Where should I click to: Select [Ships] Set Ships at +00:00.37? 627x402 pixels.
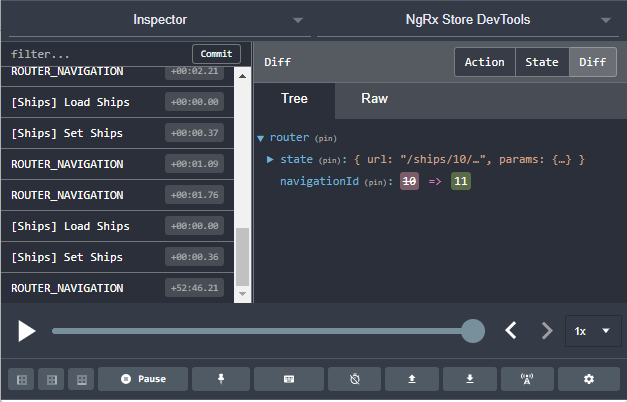tap(118, 133)
